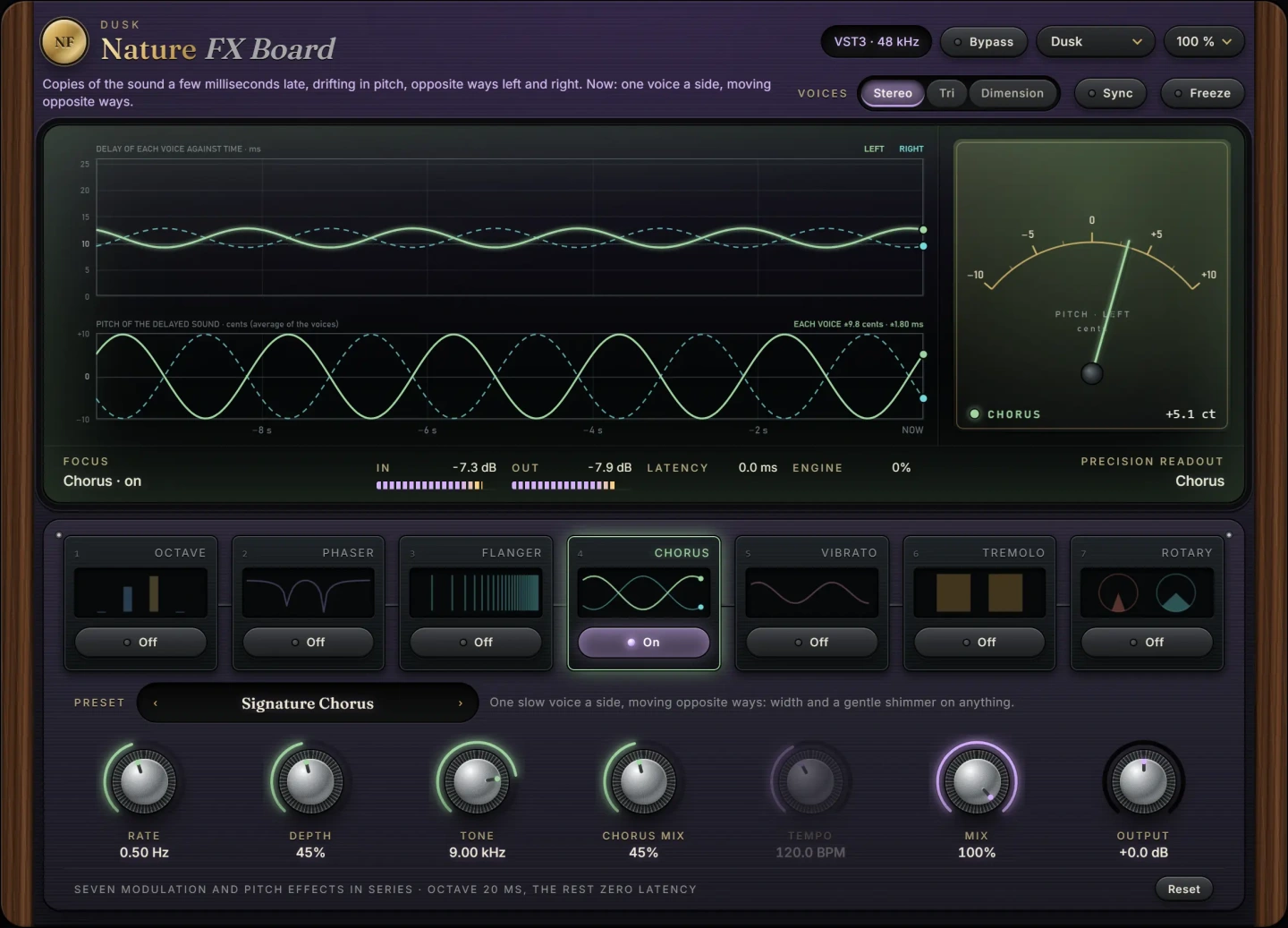Click the Chorus indicator light in meter
Viewport: 1288px width, 928px height.
click(x=975, y=413)
